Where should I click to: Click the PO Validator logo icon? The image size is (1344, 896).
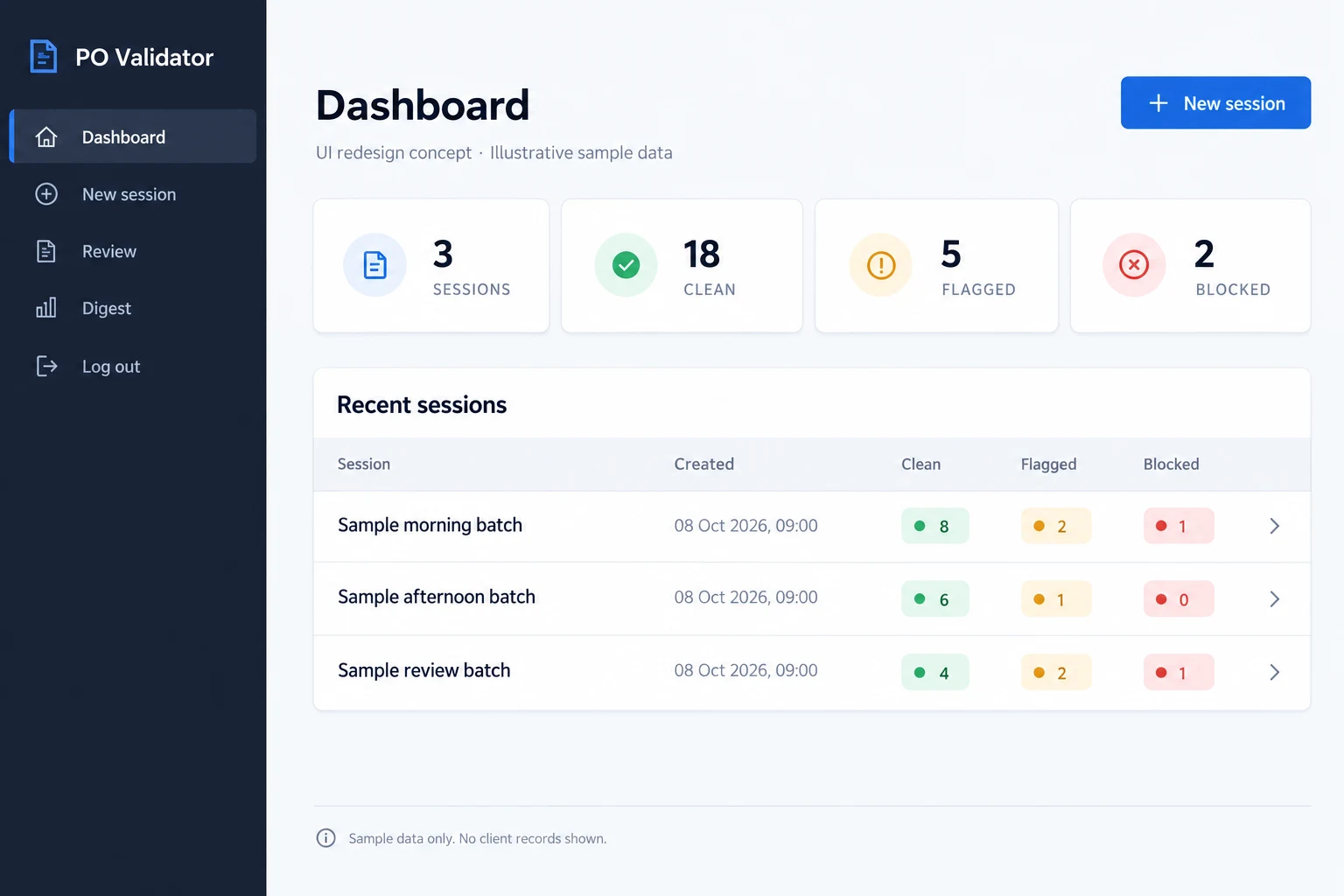point(43,57)
